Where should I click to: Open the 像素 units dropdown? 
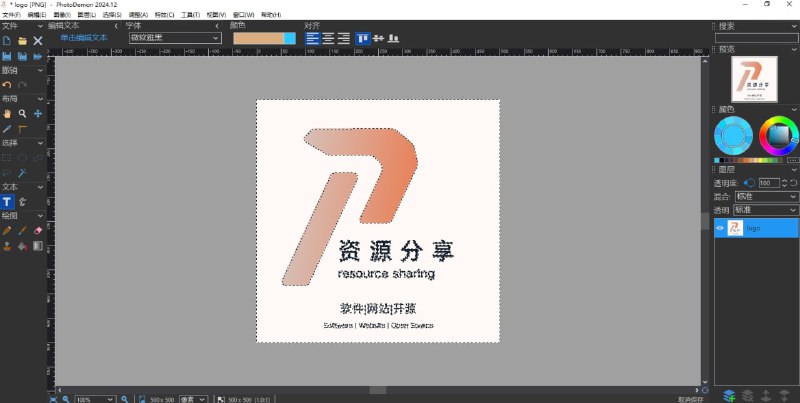click(193, 399)
